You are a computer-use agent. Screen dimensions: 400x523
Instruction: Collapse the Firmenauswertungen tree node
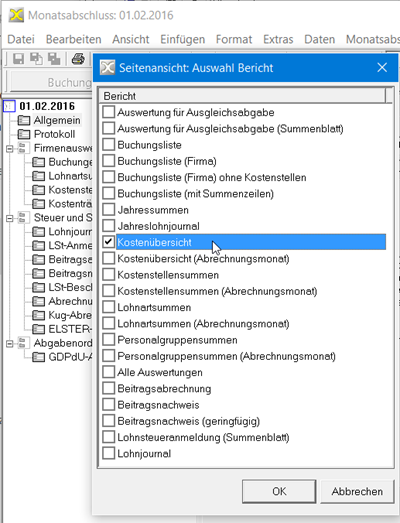(10, 148)
